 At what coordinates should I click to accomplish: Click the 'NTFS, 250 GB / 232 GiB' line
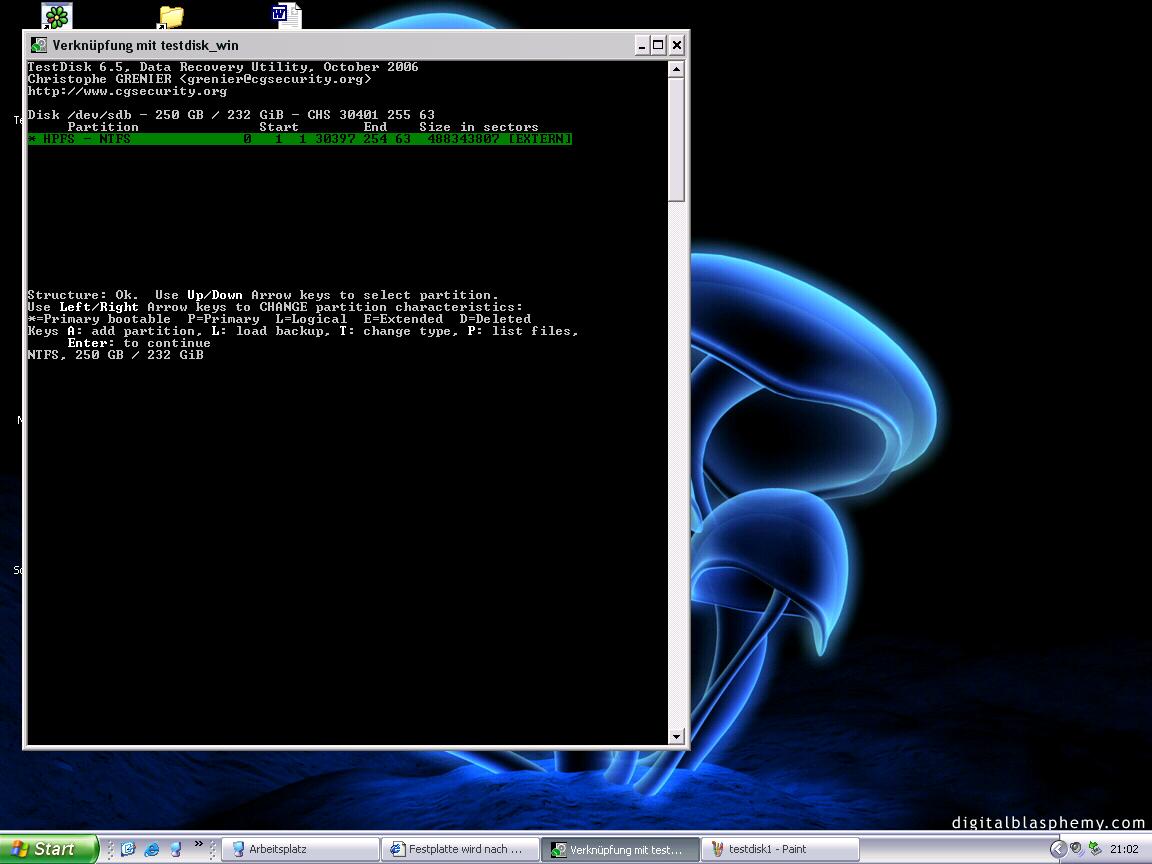click(115, 355)
